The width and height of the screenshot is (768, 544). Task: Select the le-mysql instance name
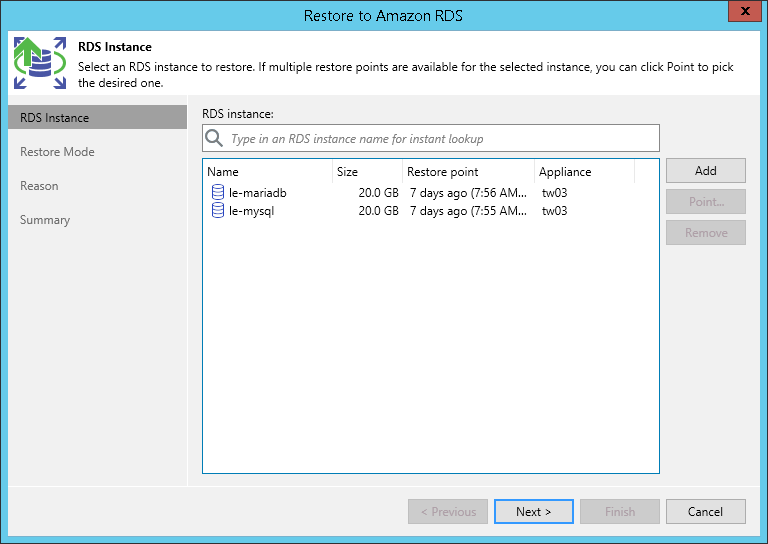251,211
